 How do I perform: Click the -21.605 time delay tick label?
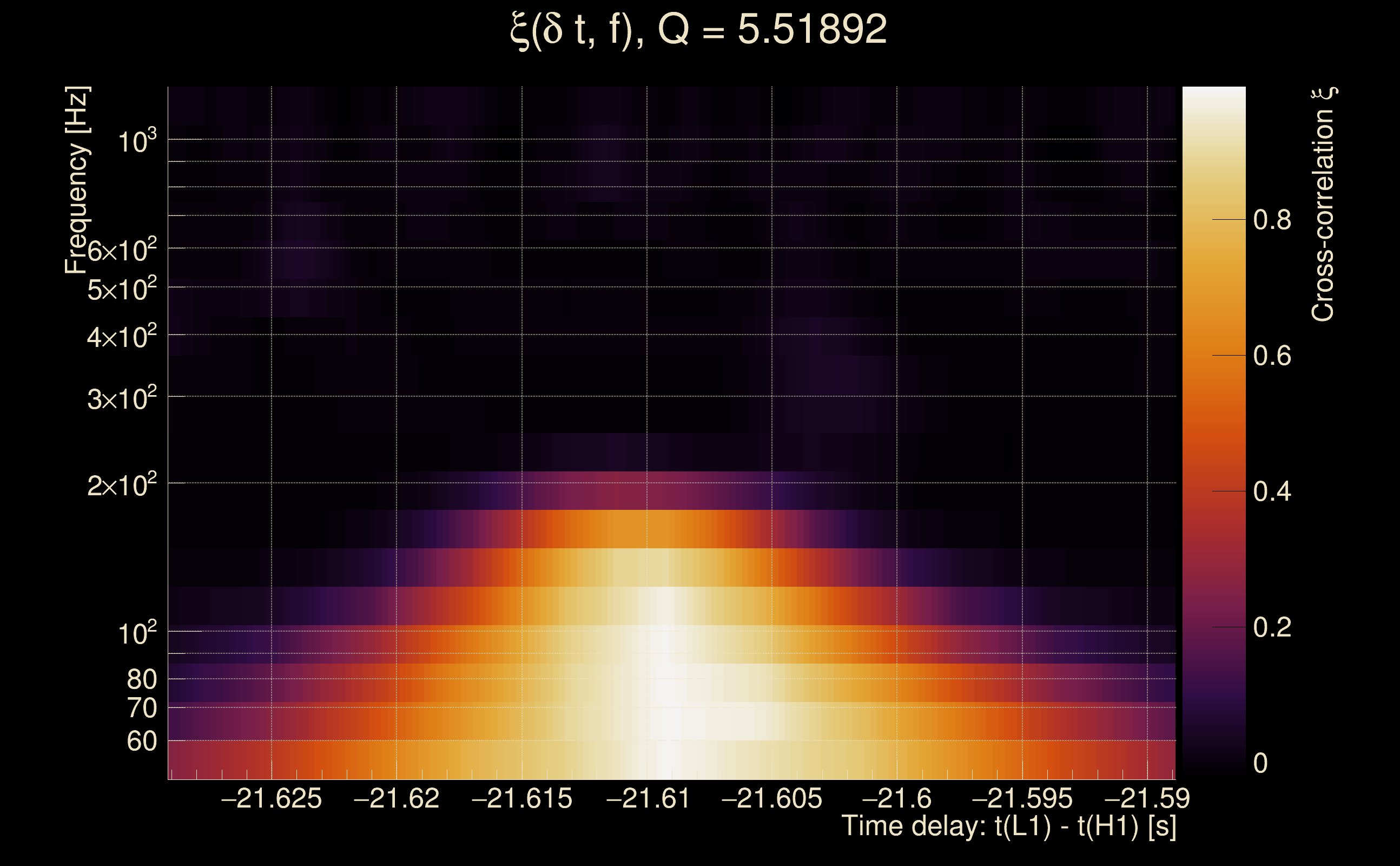tap(771, 798)
